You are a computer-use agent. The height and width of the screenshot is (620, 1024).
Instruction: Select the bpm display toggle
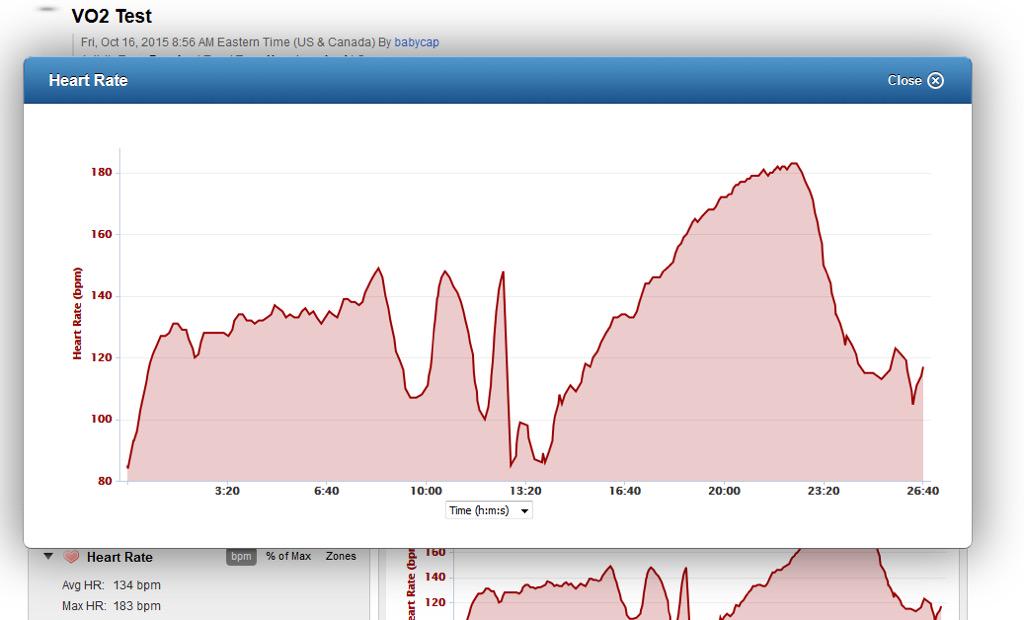241,556
